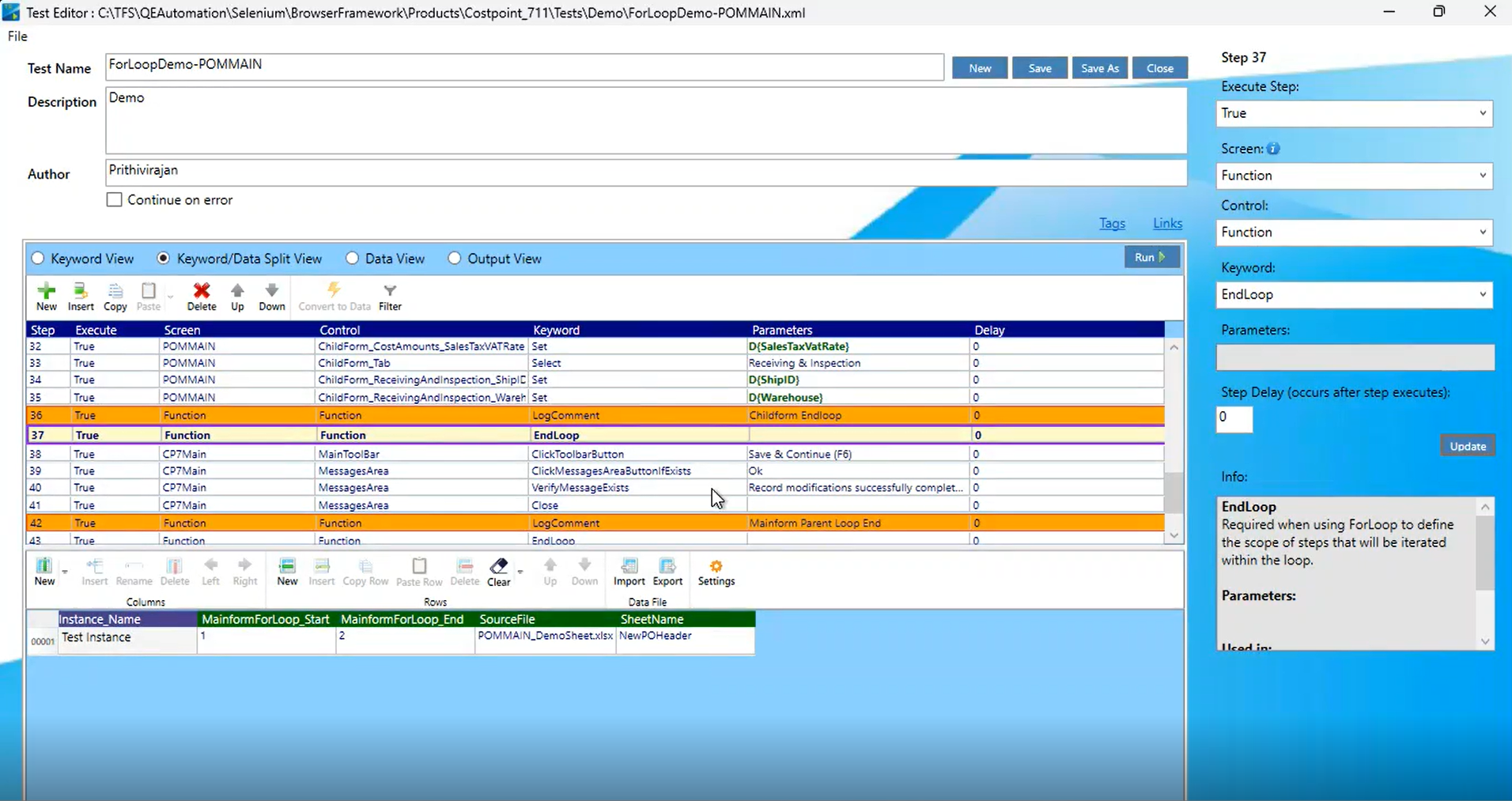Screen dimensions: 1512x801
Task: Move the step Down in the list
Action: [272, 297]
